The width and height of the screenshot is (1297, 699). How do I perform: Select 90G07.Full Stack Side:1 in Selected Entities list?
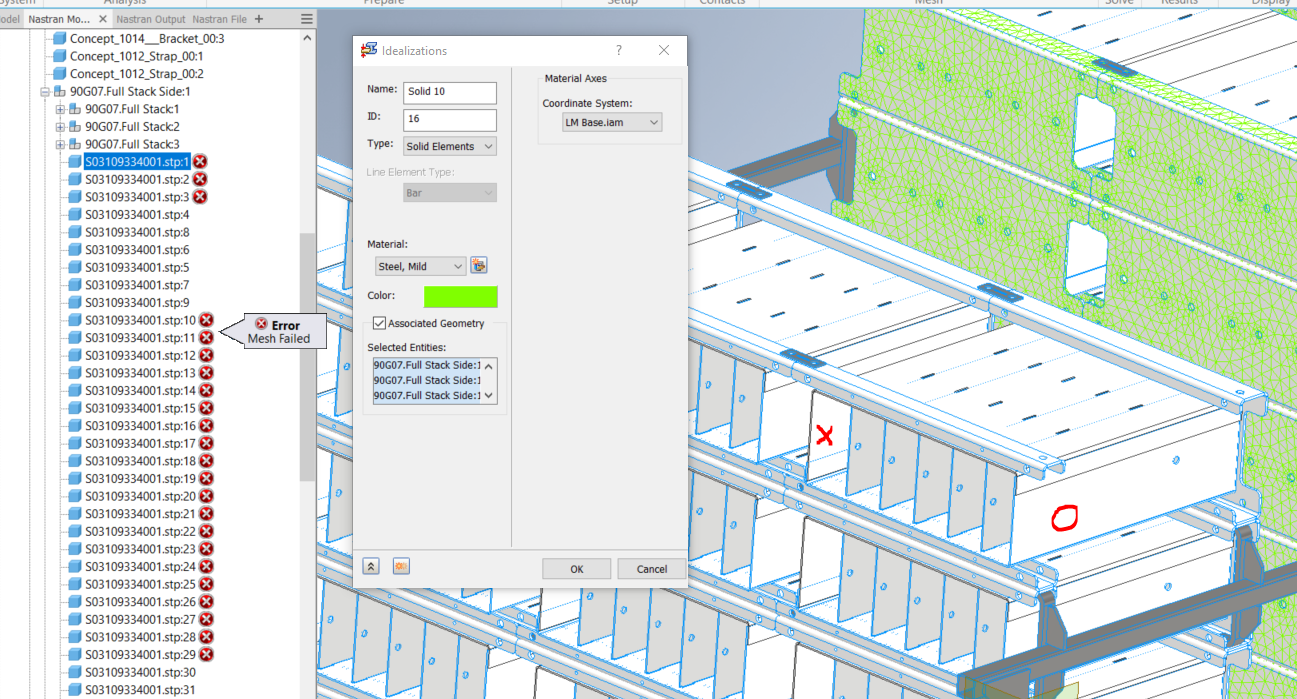click(427, 366)
